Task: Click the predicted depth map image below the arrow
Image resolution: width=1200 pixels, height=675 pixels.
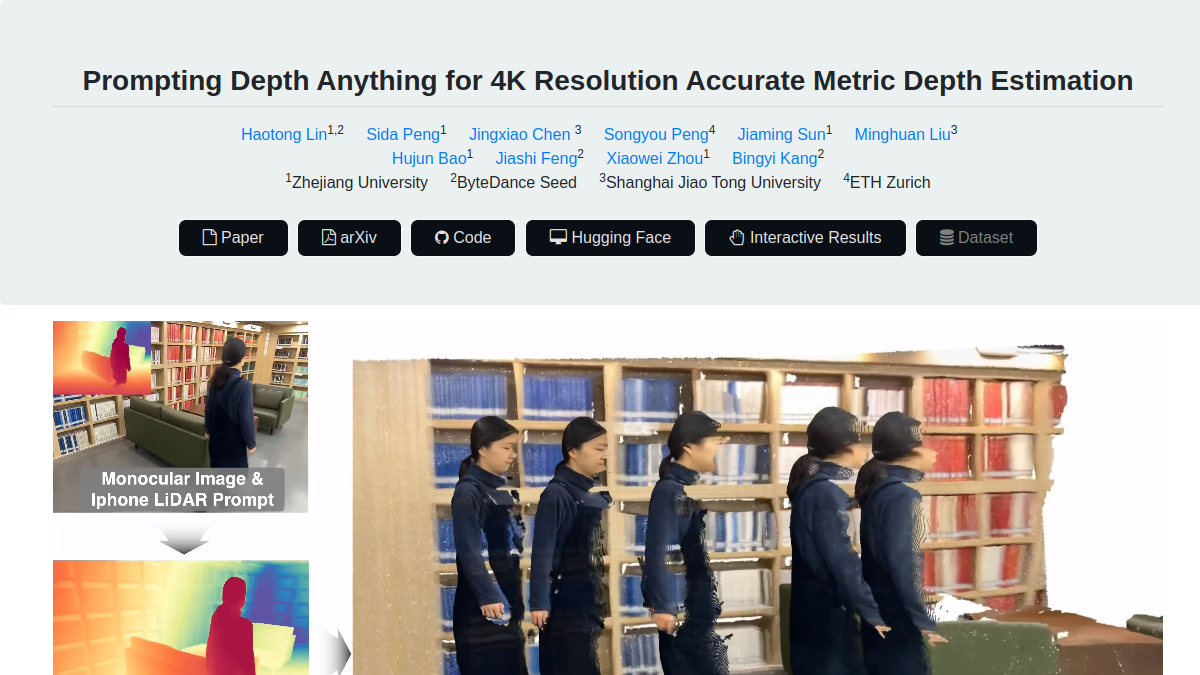Action: 181,617
